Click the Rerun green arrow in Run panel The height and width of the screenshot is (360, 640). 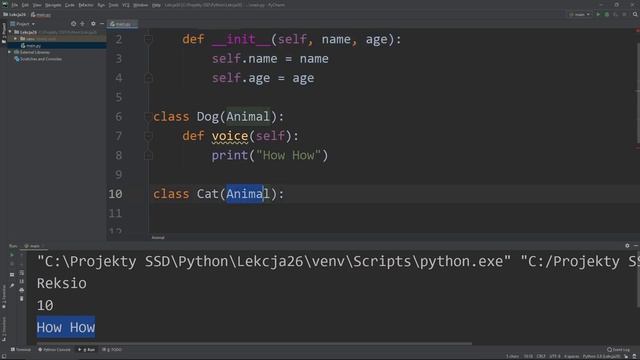tap(12, 255)
